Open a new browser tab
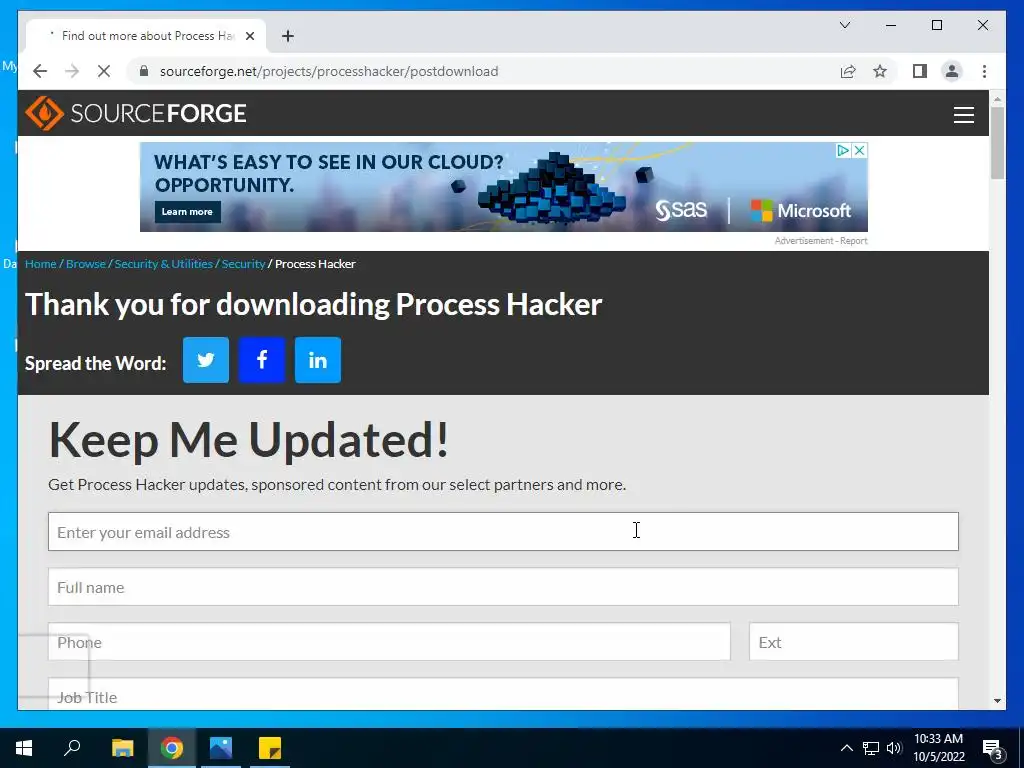 click(x=288, y=36)
